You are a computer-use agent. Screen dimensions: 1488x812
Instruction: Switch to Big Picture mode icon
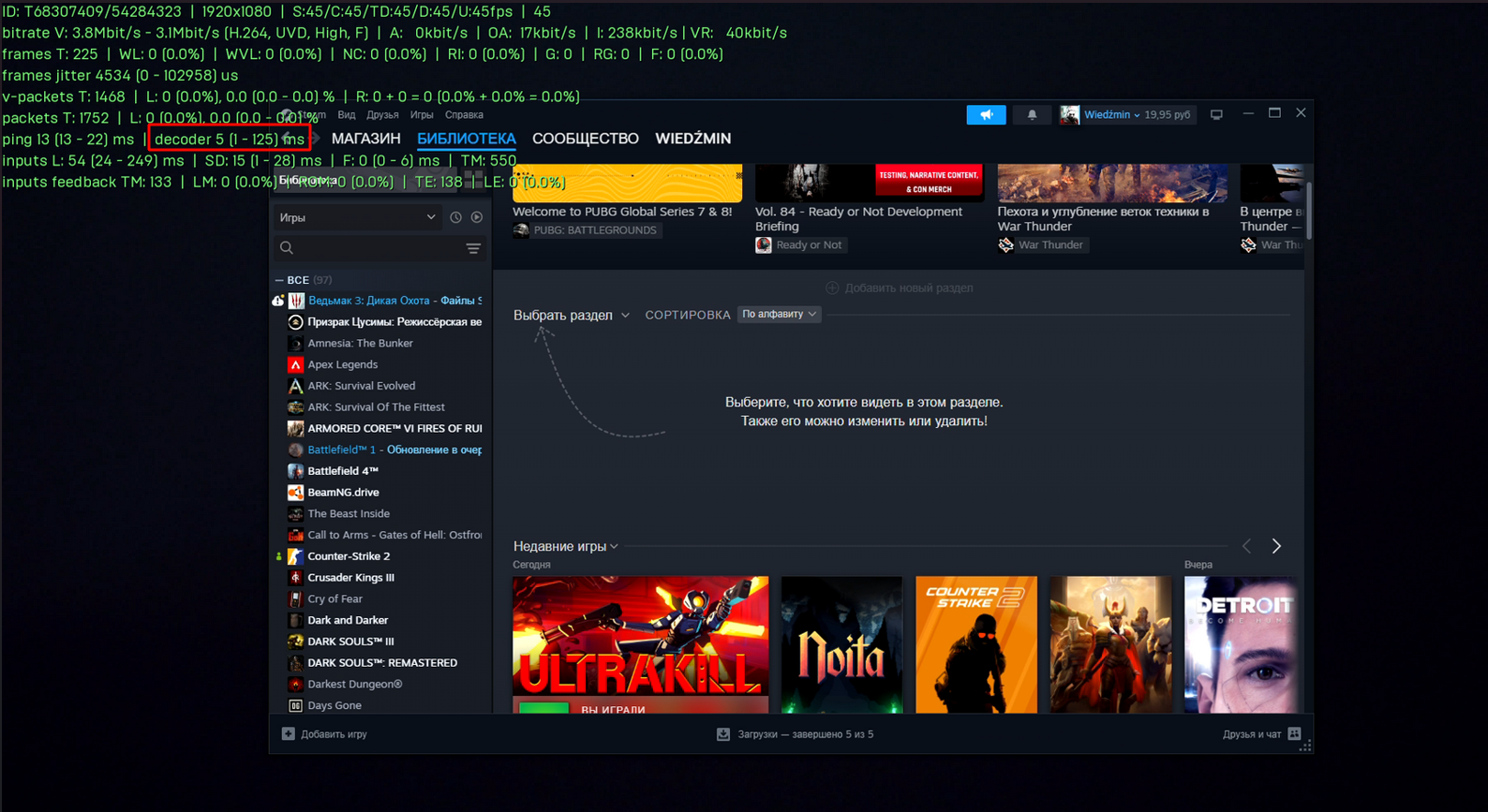click(x=1216, y=114)
